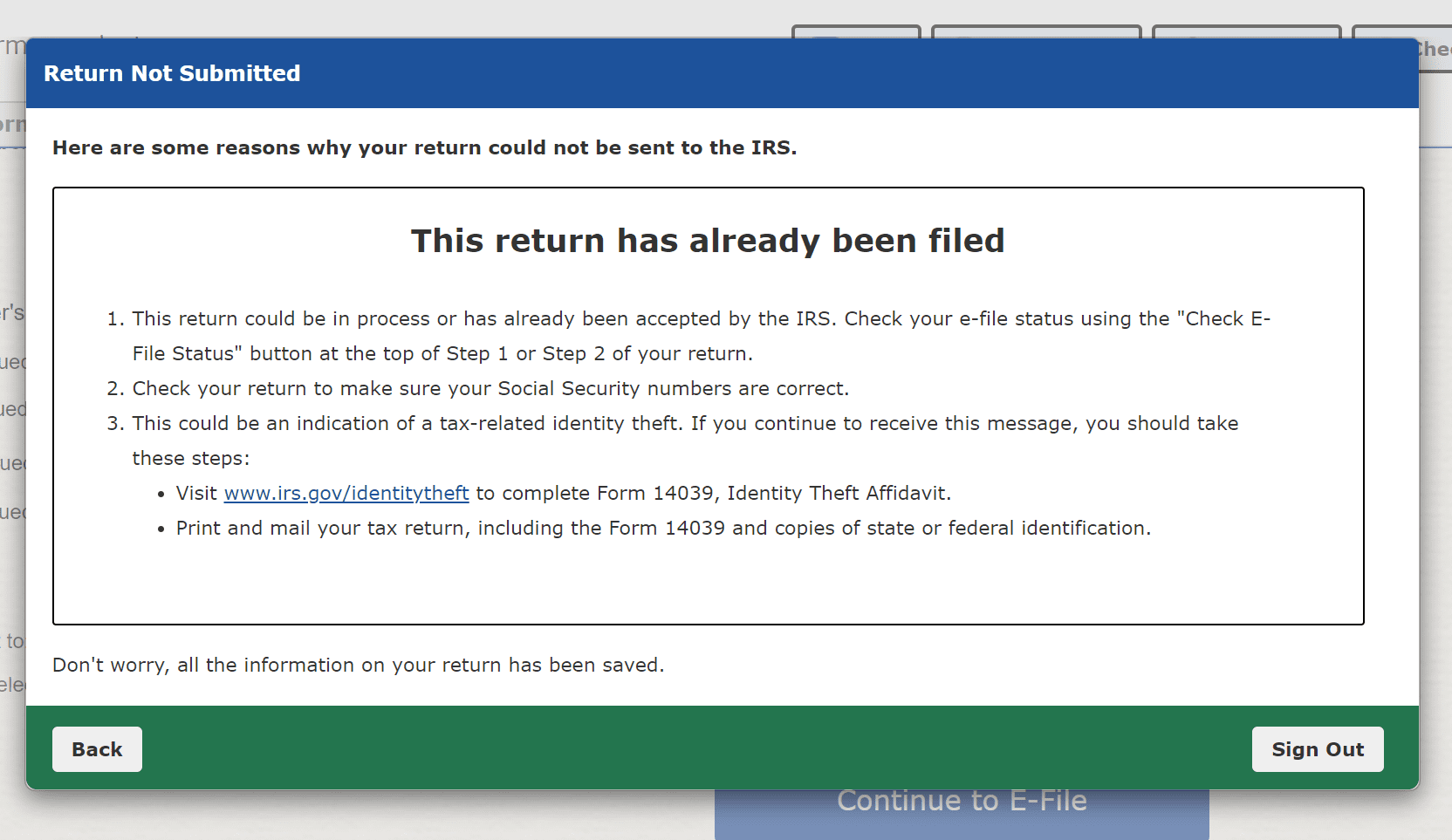Click the 'This return has already been filed' heading
Screen dimensions: 1452x840
click(708, 241)
